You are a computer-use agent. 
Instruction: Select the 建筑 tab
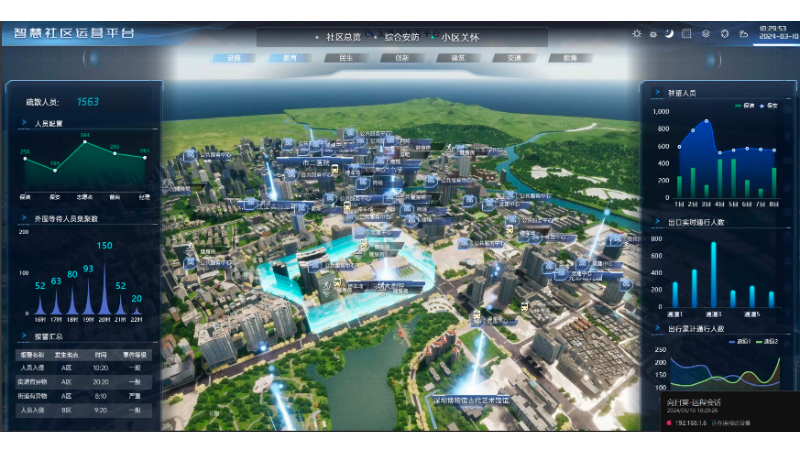coord(458,58)
